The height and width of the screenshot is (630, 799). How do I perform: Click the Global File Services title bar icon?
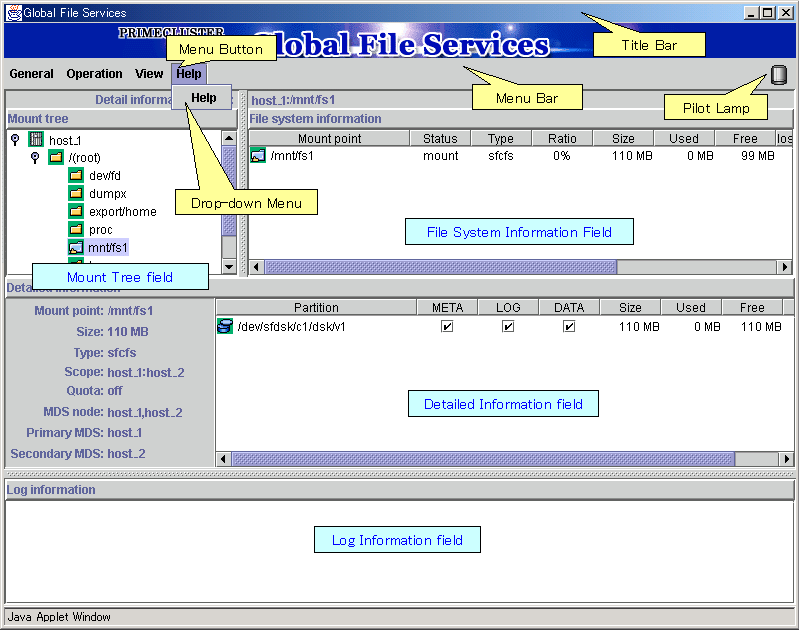tap(14, 13)
